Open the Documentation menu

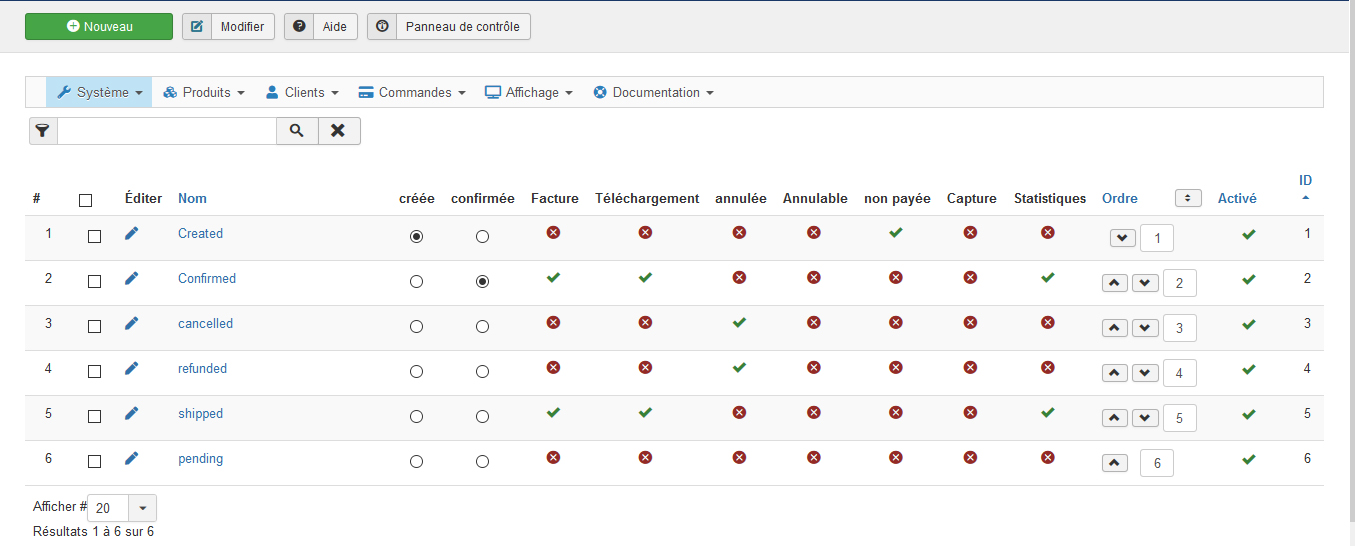pos(653,92)
